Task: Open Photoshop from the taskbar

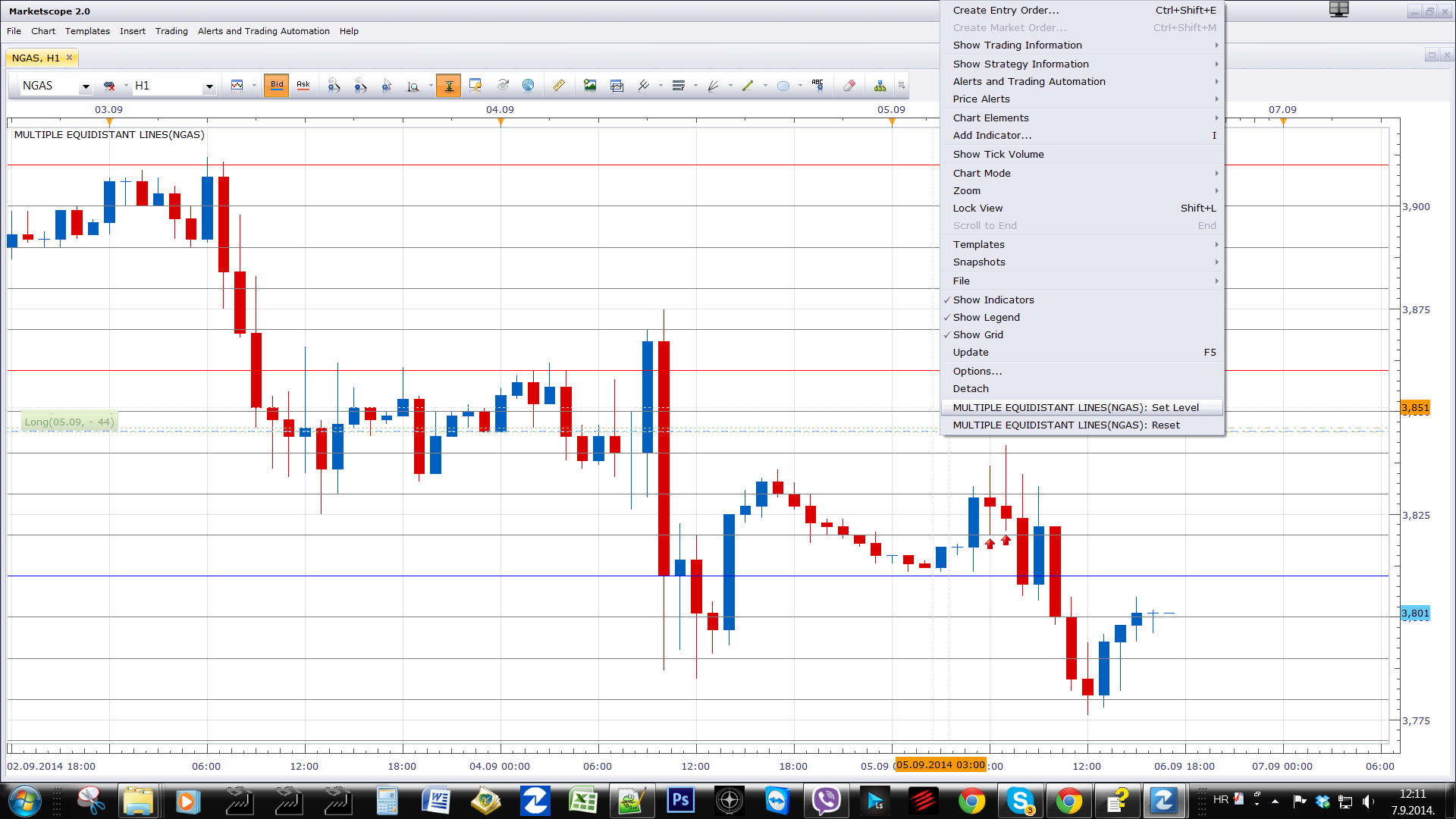Action: [680, 800]
